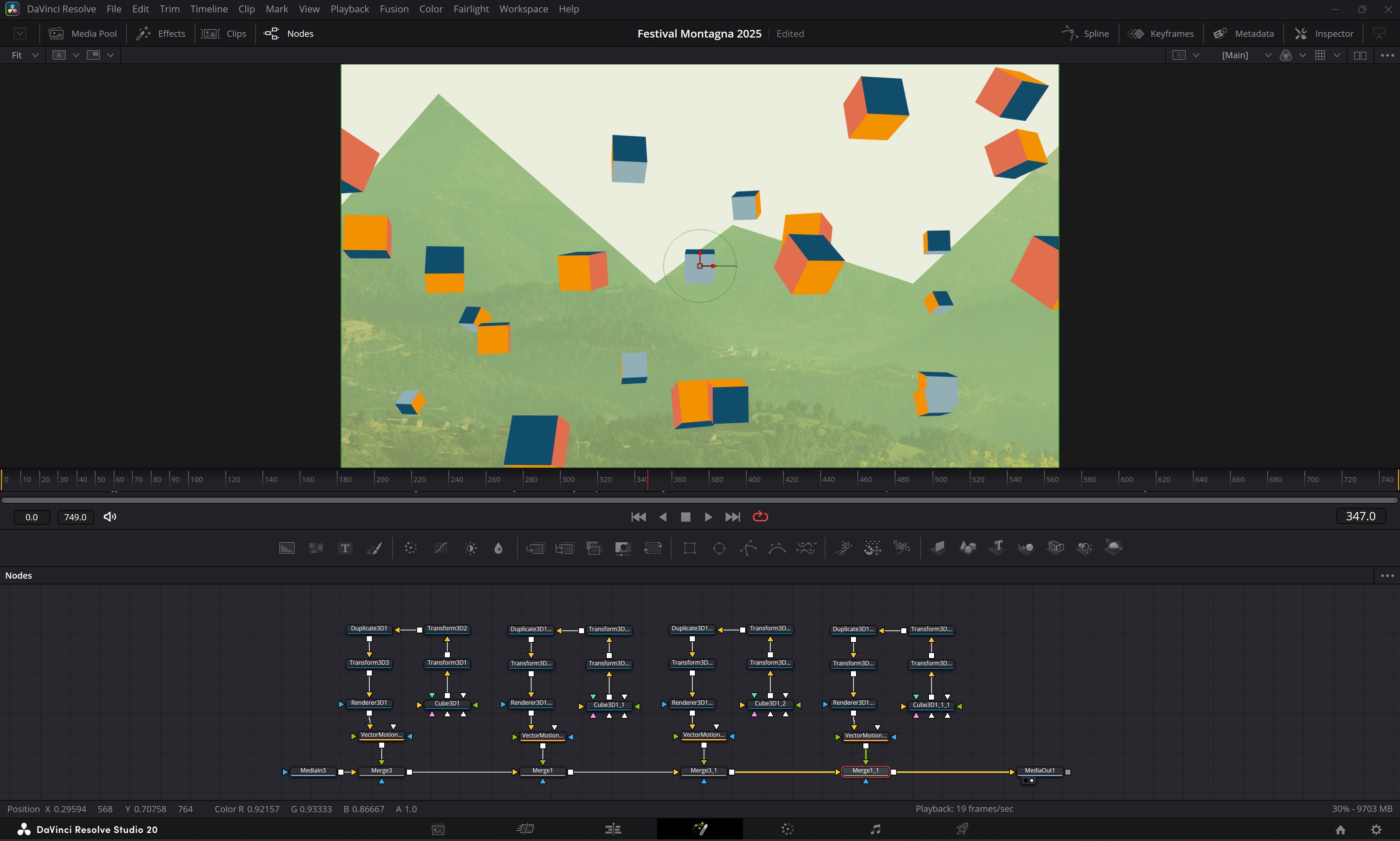Add a Text+ node from toolbar
Screen dimensions: 1400x841
[x=345, y=548]
